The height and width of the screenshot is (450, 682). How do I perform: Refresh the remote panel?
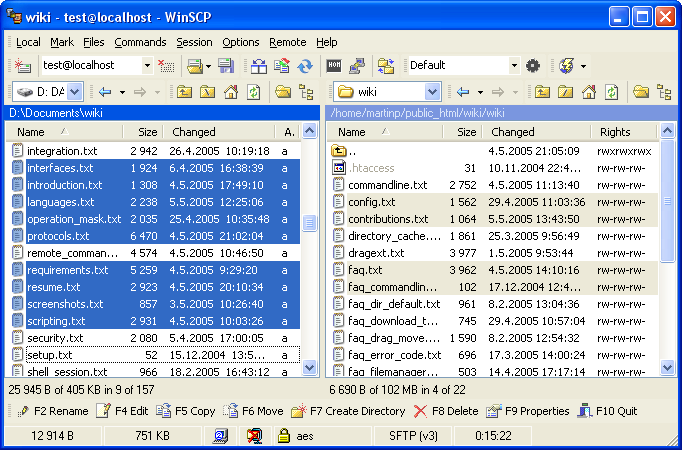coord(612,92)
